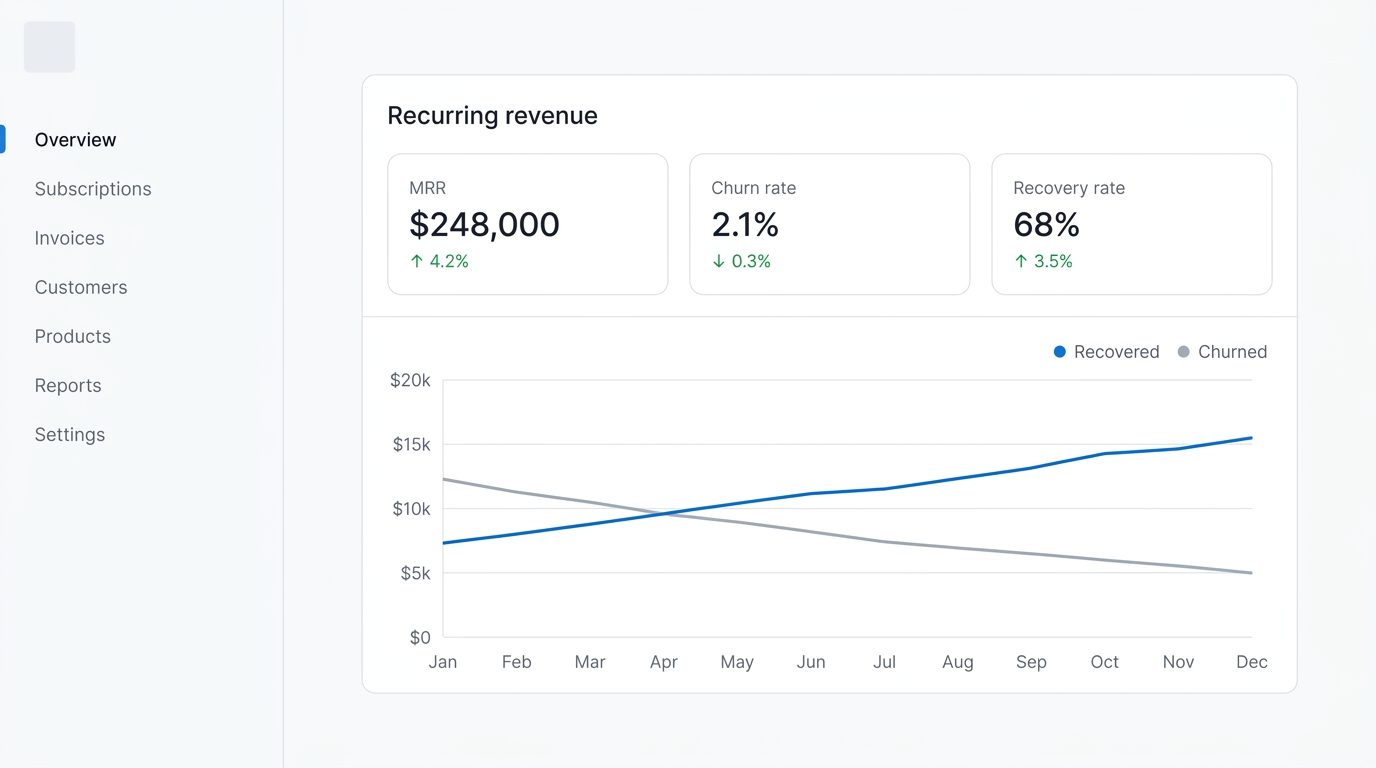1376x768 pixels.
Task: Click the blue Recovered legend dot
Action: (x=1060, y=352)
